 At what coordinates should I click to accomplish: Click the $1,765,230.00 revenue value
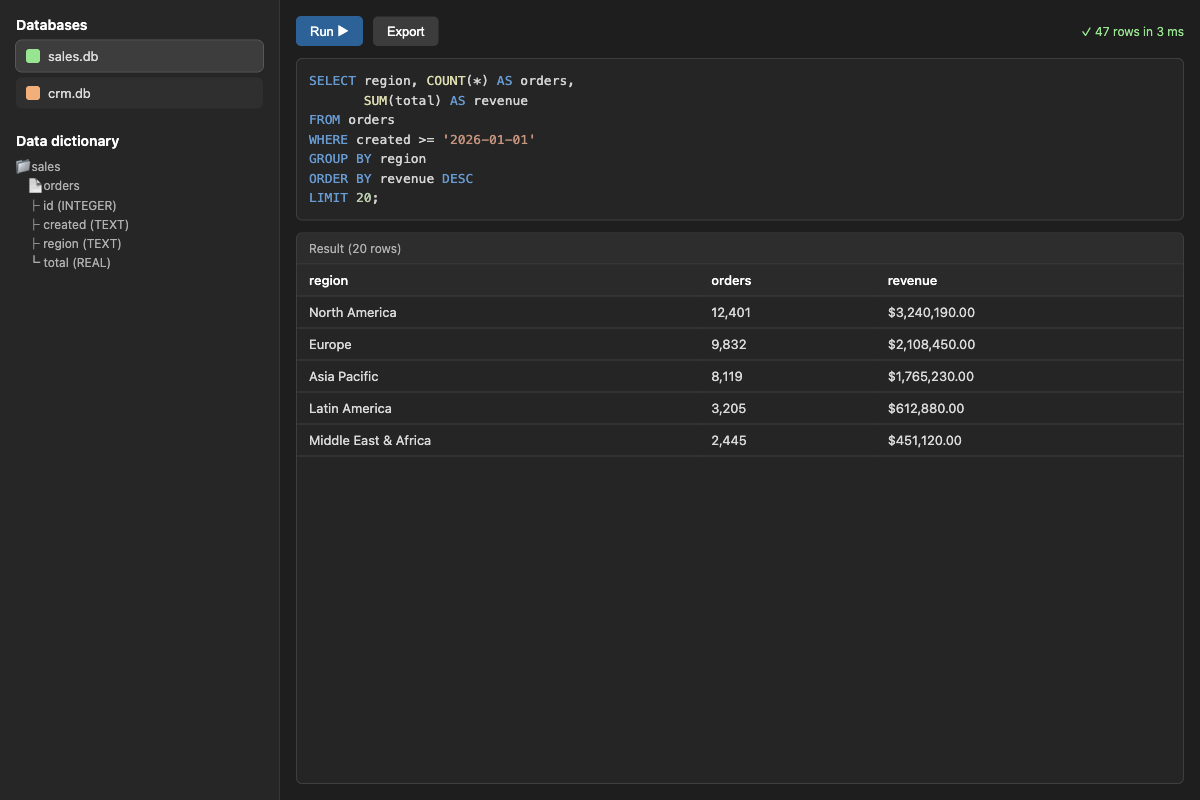[931, 376]
